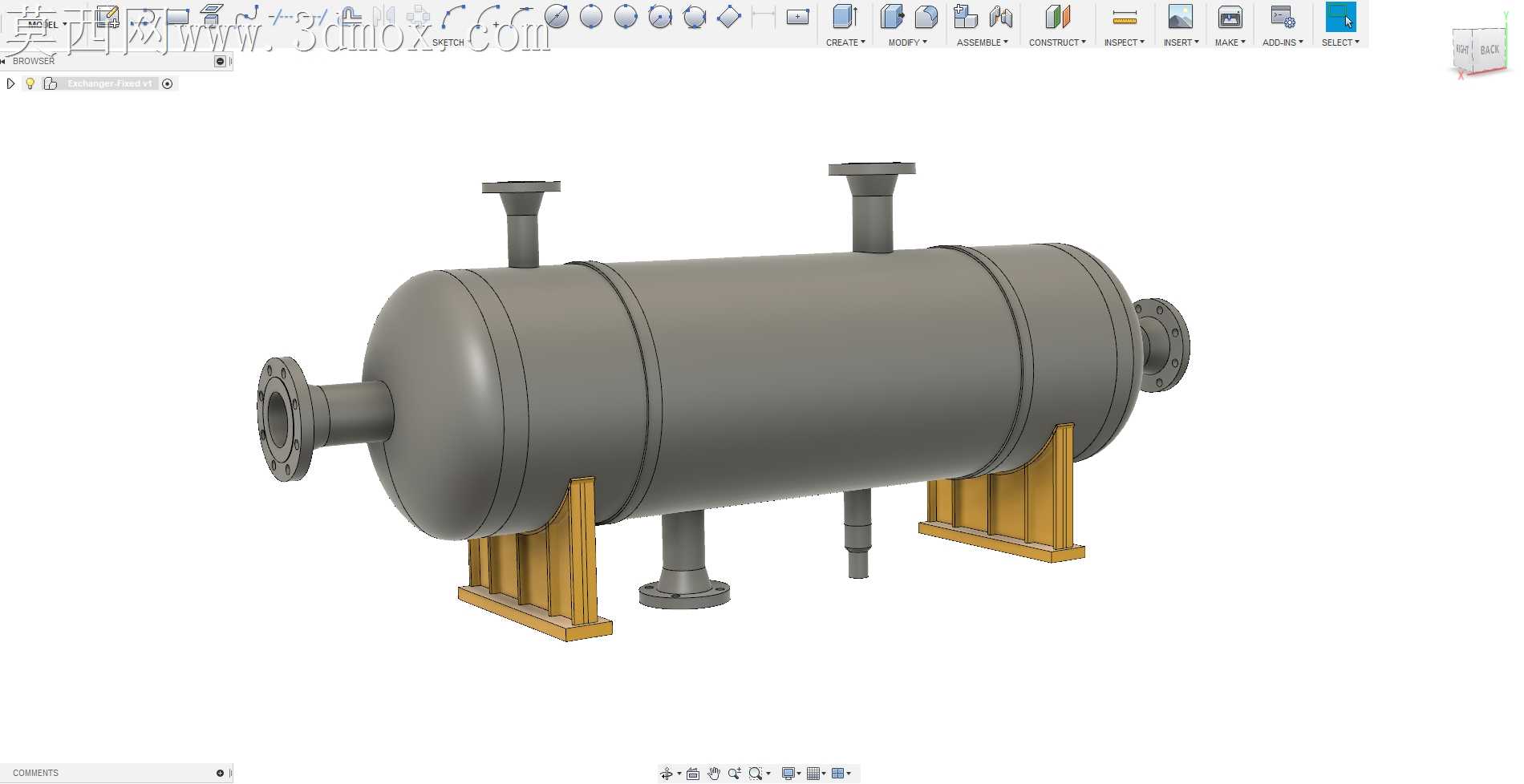This screenshot has height=784, width=1524.
Task: Select the Create Sketch tool icon
Action: [107, 17]
